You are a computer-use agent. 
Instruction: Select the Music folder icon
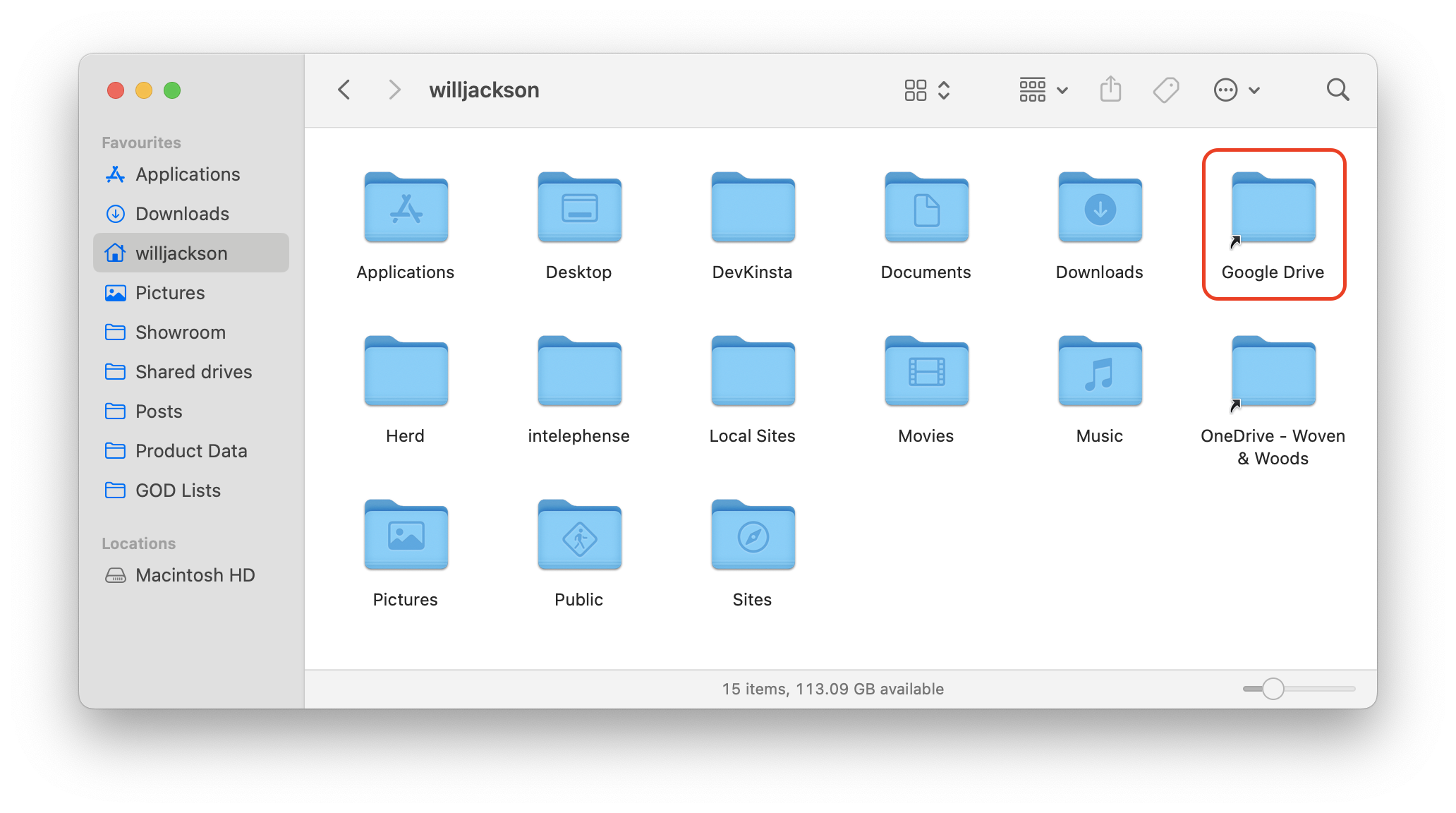point(1100,372)
